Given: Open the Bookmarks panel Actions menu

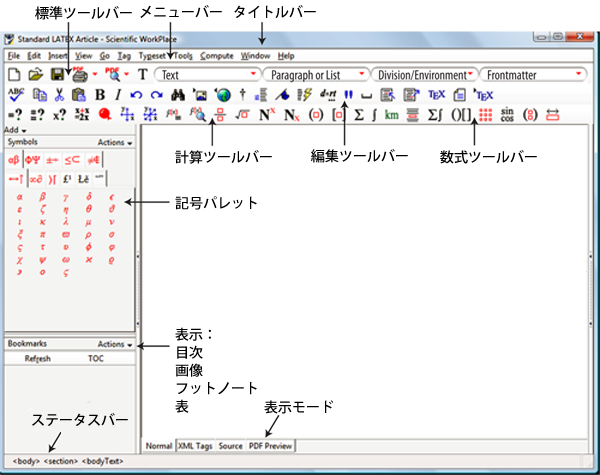Looking at the screenshot, I should 115,344.
